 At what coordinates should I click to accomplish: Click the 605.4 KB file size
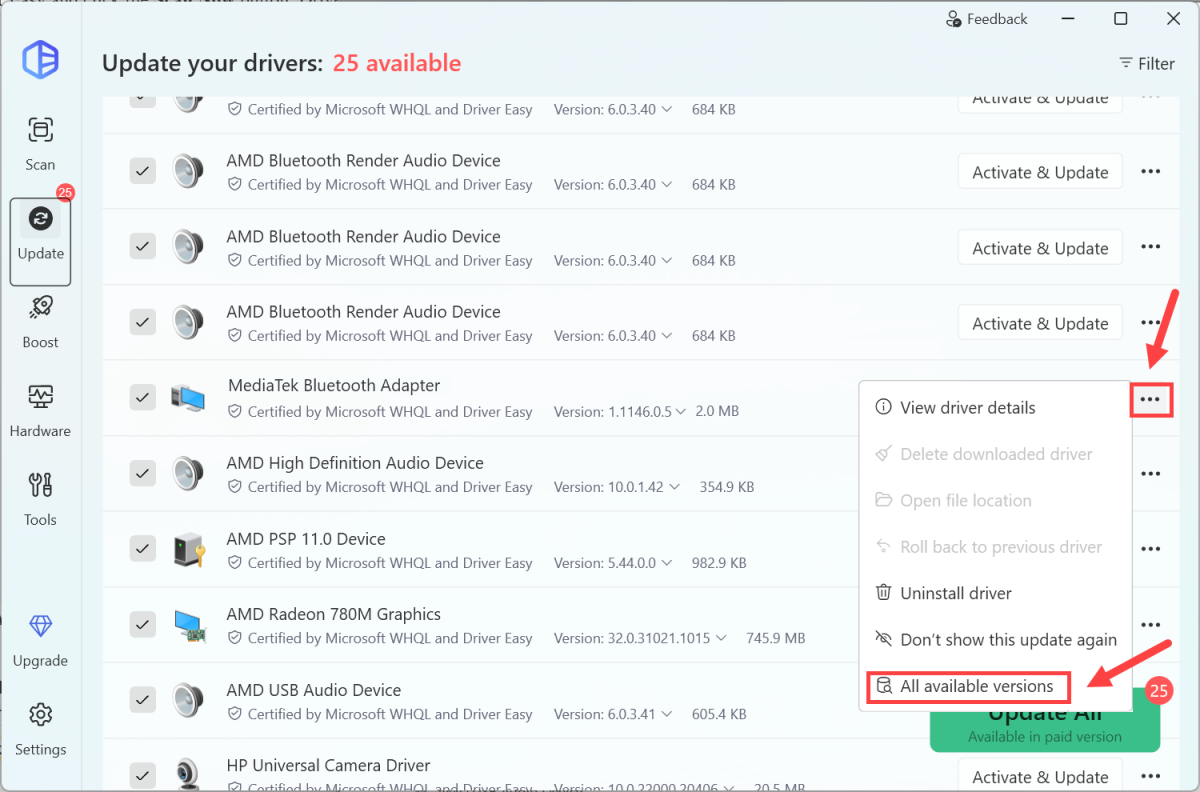[x=719, y=714]
